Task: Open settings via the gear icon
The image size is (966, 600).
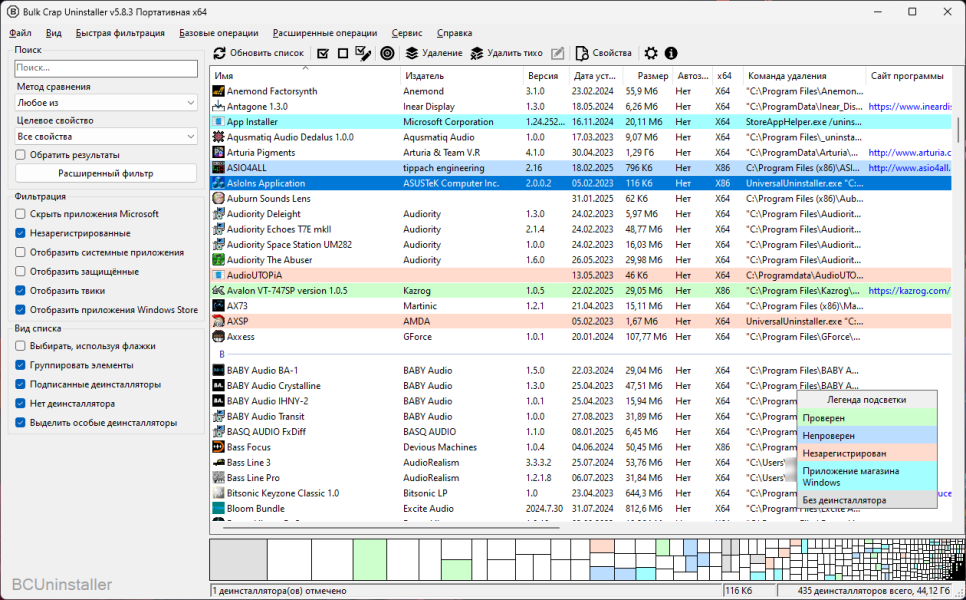Action: pyautogui.click(x=651, y=54)
